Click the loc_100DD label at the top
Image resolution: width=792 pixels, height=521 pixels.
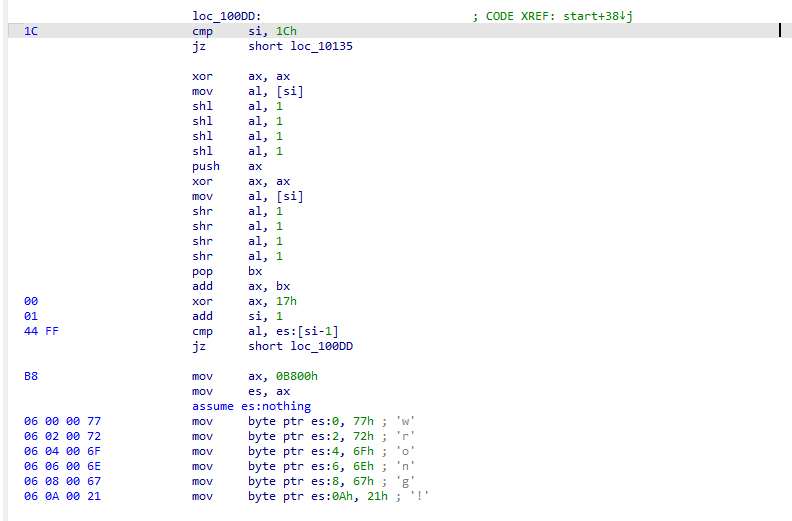(x=227, y=16)
